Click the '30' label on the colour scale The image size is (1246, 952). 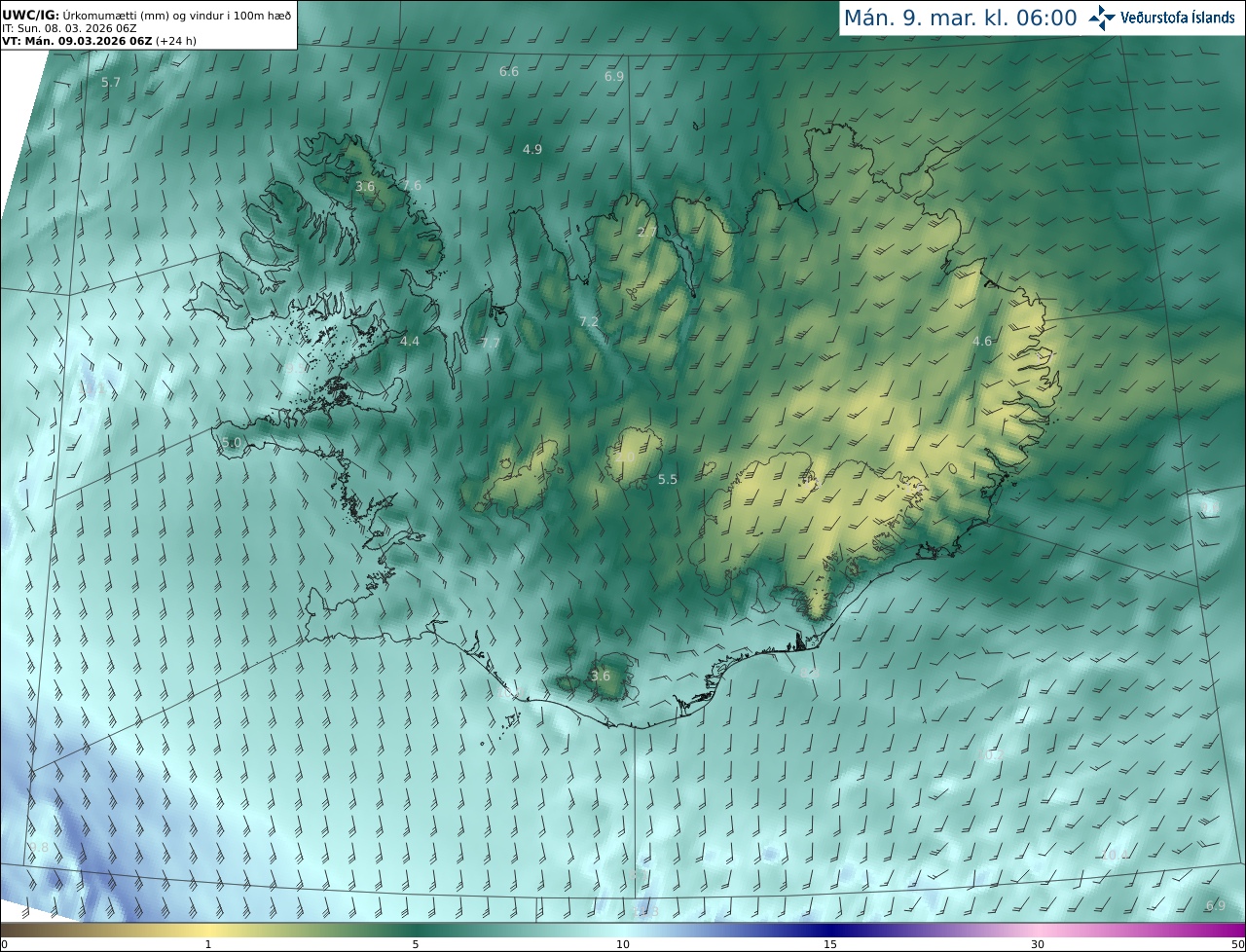click(1038, 944)
